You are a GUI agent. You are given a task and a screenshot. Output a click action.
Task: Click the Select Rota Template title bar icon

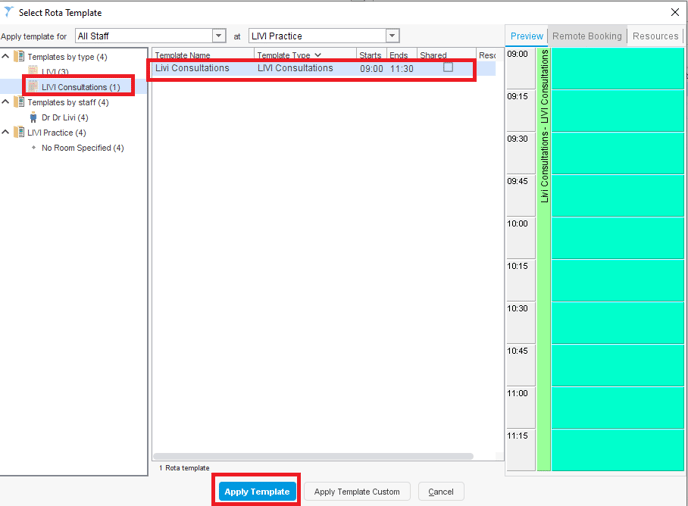click(9, 12)
